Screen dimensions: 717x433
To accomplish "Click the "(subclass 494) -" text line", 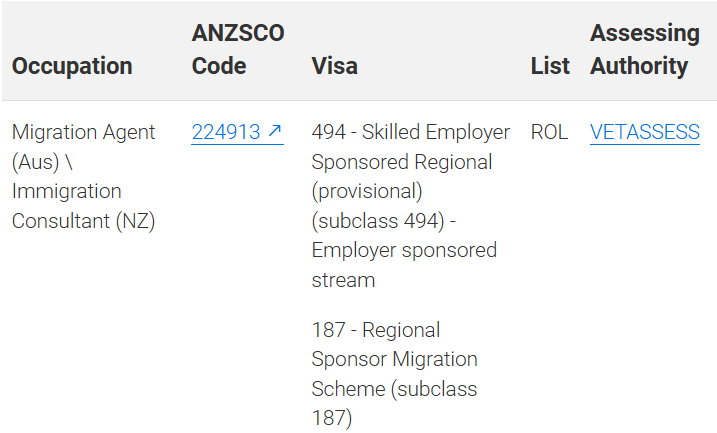I will [x=385, y=221].
